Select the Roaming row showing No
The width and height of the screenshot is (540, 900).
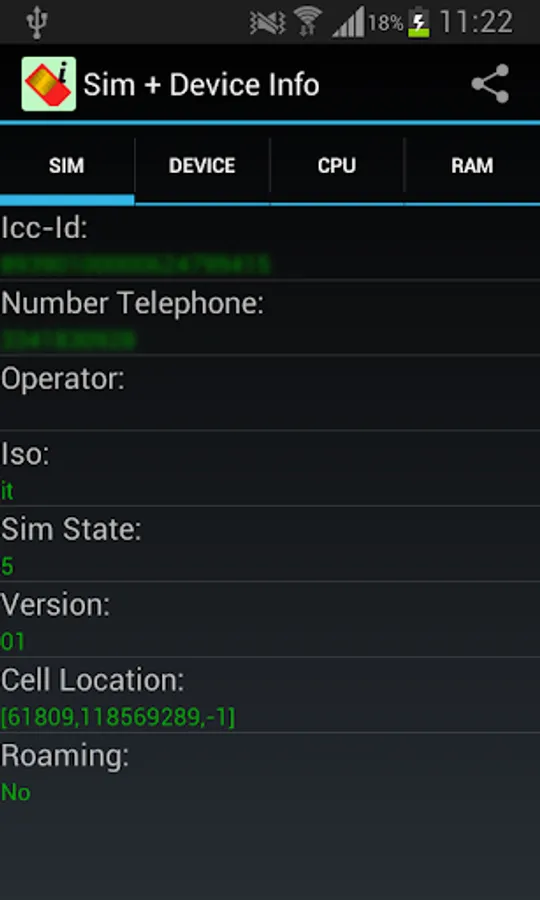pyautogui.click(x=270, y=771)
